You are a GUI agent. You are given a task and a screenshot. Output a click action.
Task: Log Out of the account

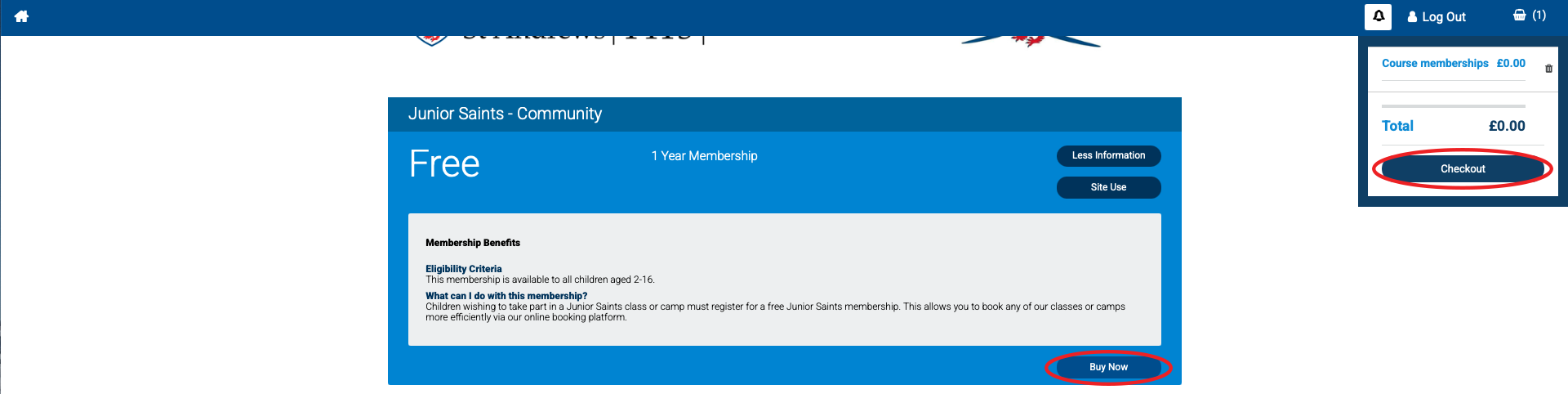(1444, 17)
